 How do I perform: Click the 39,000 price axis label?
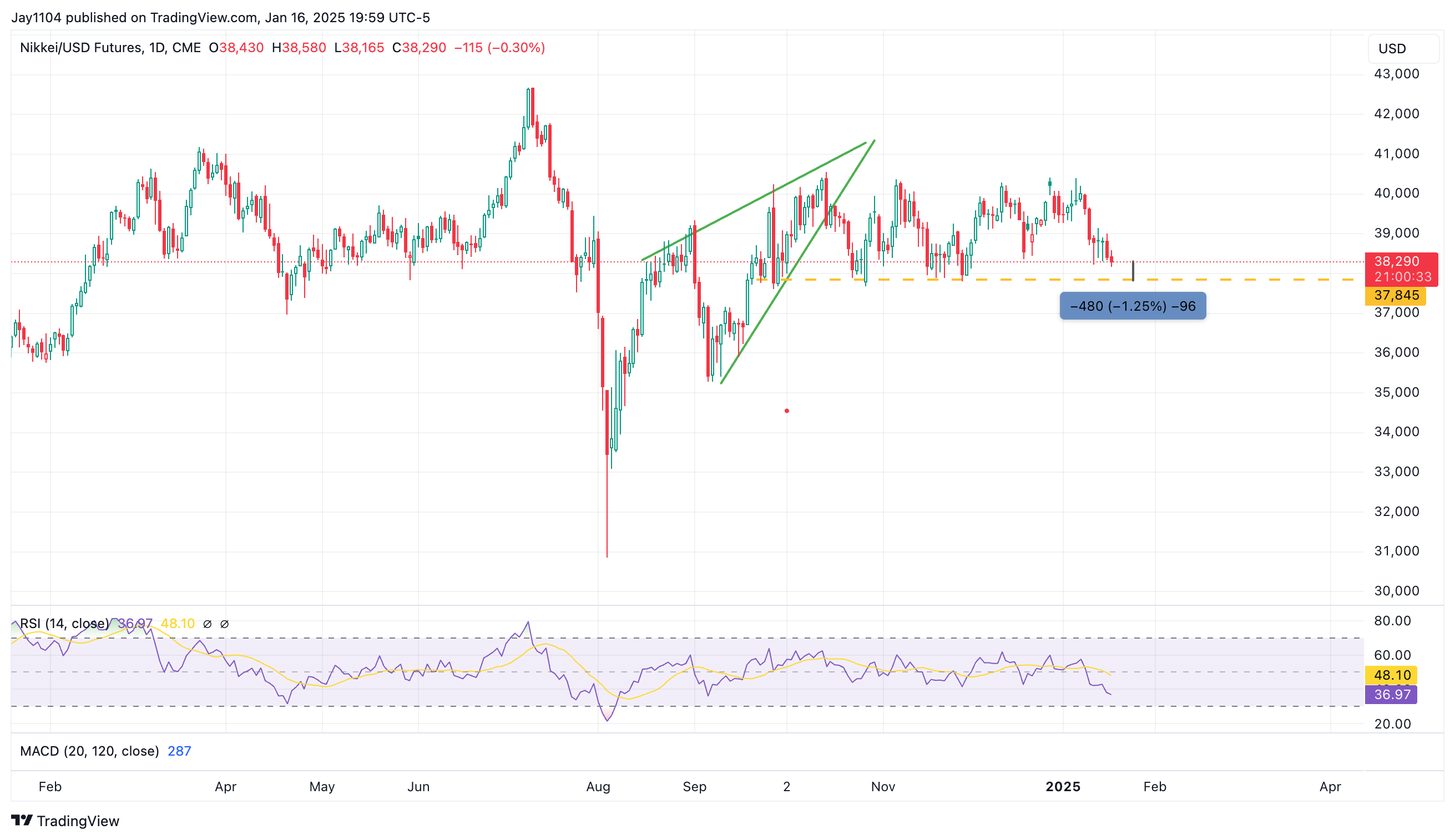click(1396, 233)
